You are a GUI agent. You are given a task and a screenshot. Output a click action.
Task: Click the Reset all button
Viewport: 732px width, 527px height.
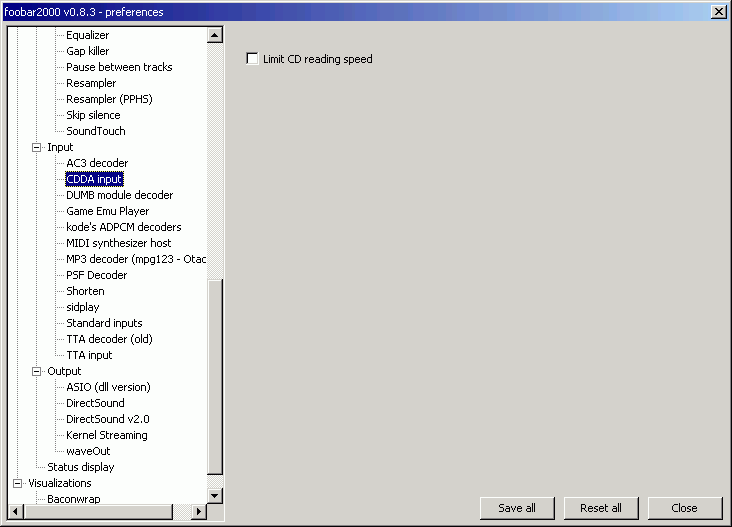601,508
